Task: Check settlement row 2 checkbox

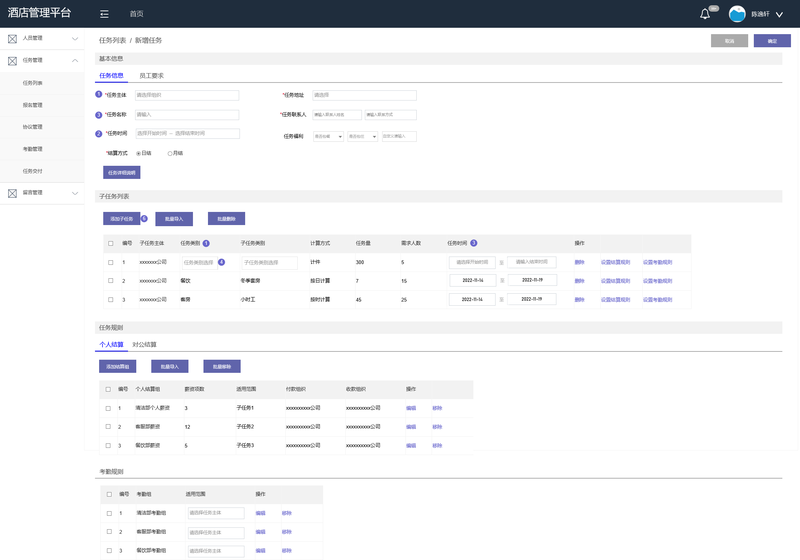Action: coord(108,426)
